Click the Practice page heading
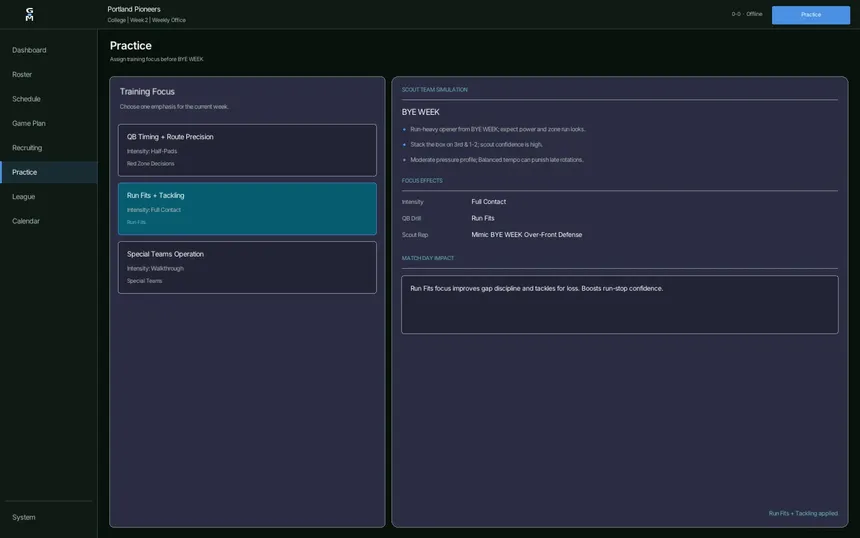Image resolution: width=860 pixels, height=538 pixels. click(131, 46)
